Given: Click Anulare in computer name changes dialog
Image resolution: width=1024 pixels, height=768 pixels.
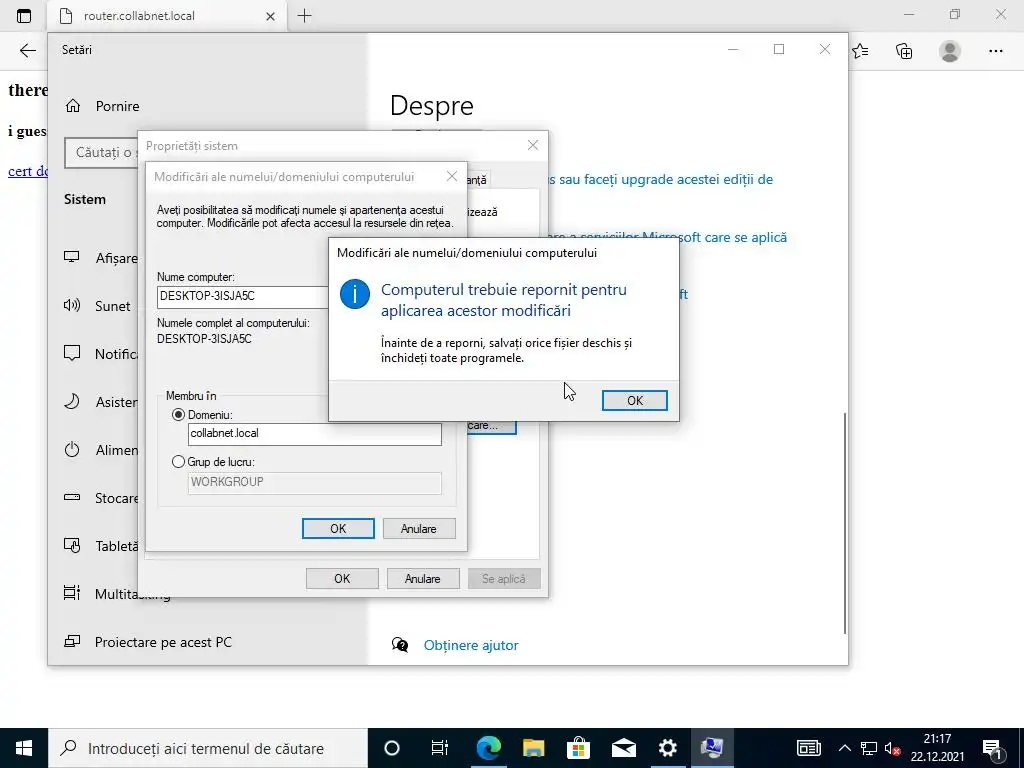Looking at the screenshot, I should [x=419, y=528].
